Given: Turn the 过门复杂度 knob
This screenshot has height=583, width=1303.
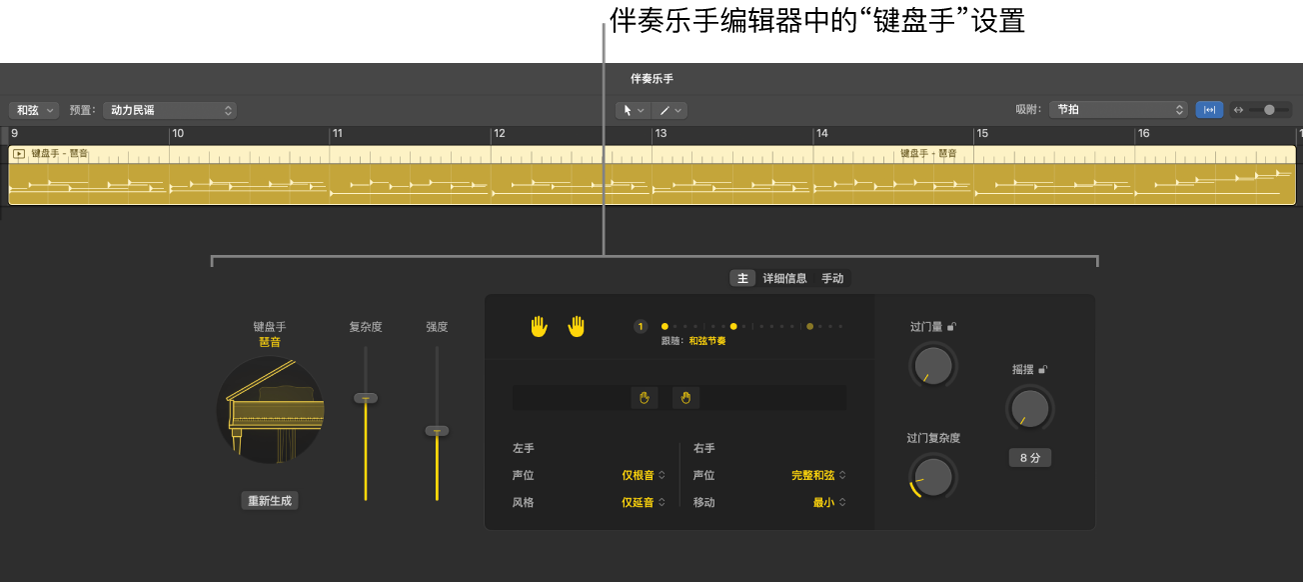Looking at the screenshot, I should [931, 477].
